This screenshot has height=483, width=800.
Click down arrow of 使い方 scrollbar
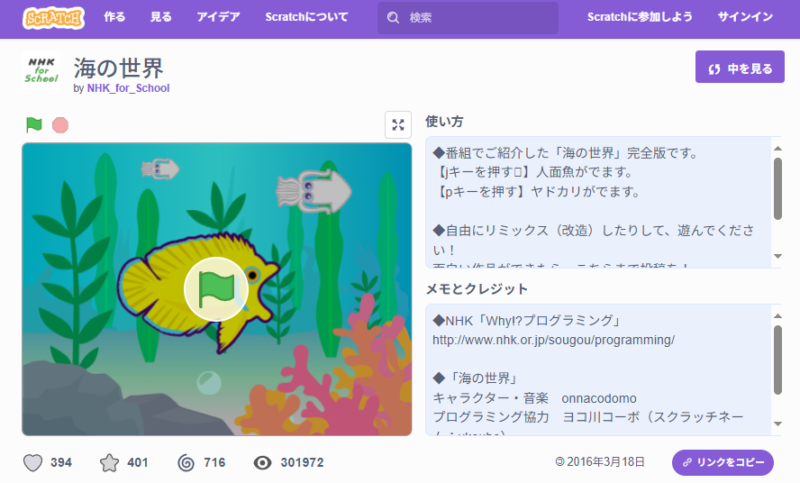pos(778,256)
